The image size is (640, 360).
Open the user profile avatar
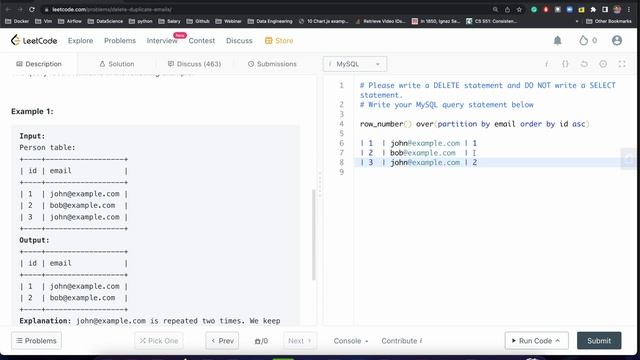click(617, 40)
